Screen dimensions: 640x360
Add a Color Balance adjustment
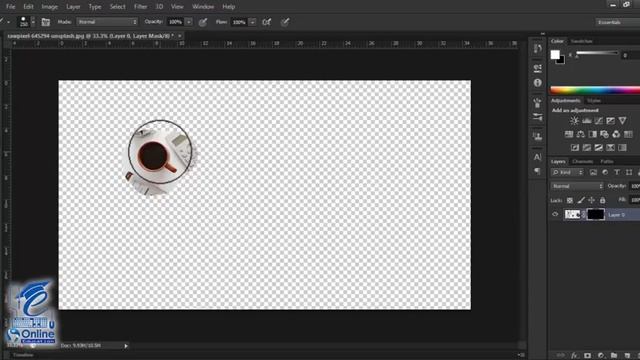tap(580, 134)
